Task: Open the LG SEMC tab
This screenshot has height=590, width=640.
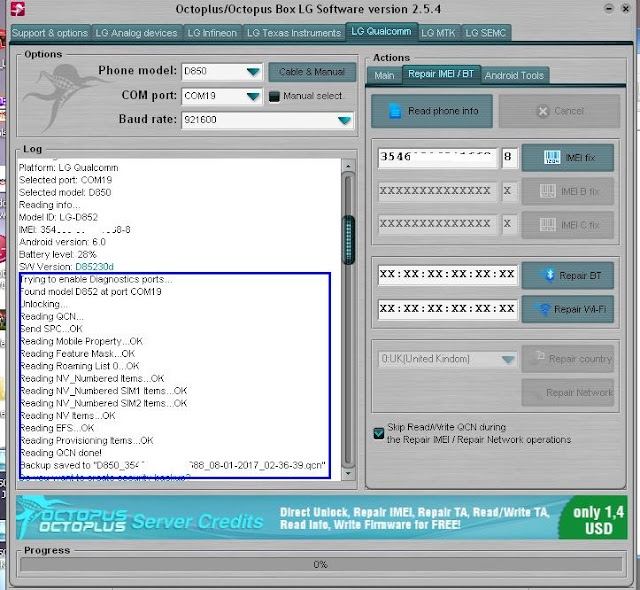Action: [485, 33]
